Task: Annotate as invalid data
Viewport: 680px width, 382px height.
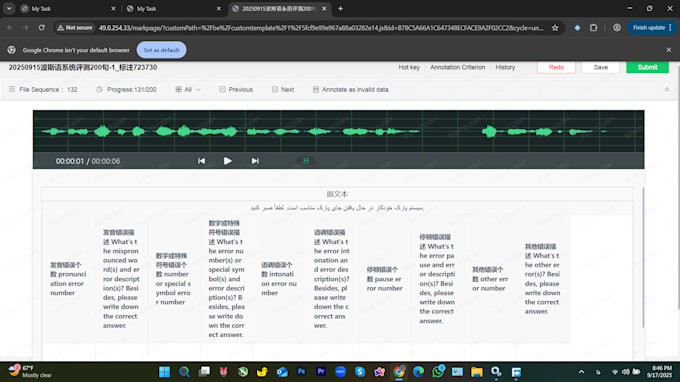Action: click(x=350, y=89)
